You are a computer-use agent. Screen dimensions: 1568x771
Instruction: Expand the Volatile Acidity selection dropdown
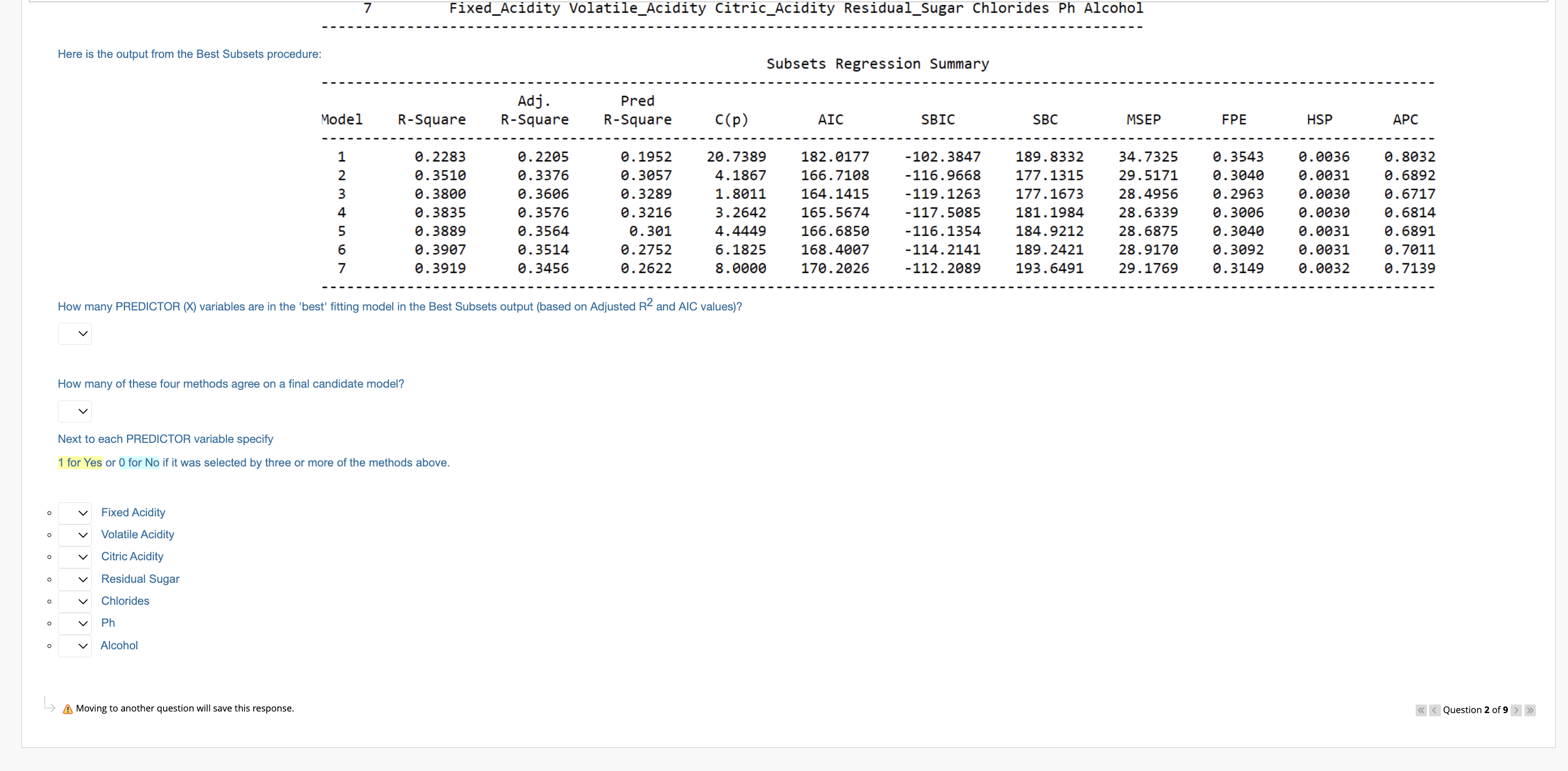(75, 535)
